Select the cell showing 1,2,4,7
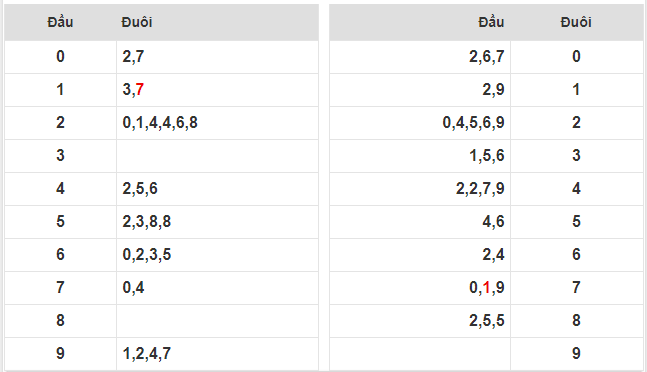The image size is (647, 372). [217, 354]
